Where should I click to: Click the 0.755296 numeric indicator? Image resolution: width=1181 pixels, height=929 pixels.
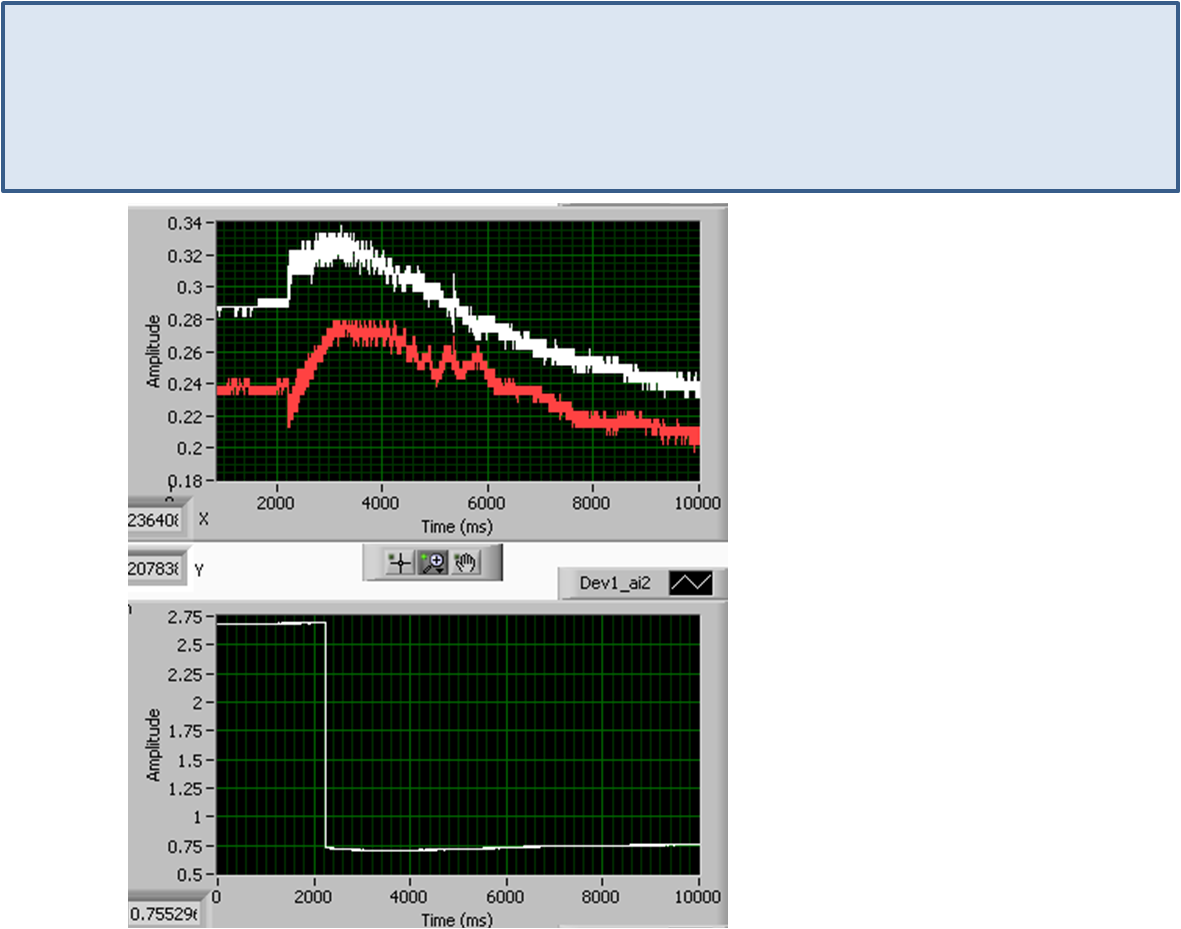pyautogui.click(x=164, y=914)
